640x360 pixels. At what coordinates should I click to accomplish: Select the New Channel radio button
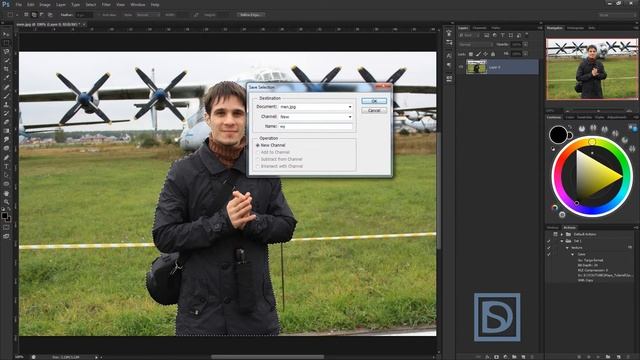click(258, 145)
